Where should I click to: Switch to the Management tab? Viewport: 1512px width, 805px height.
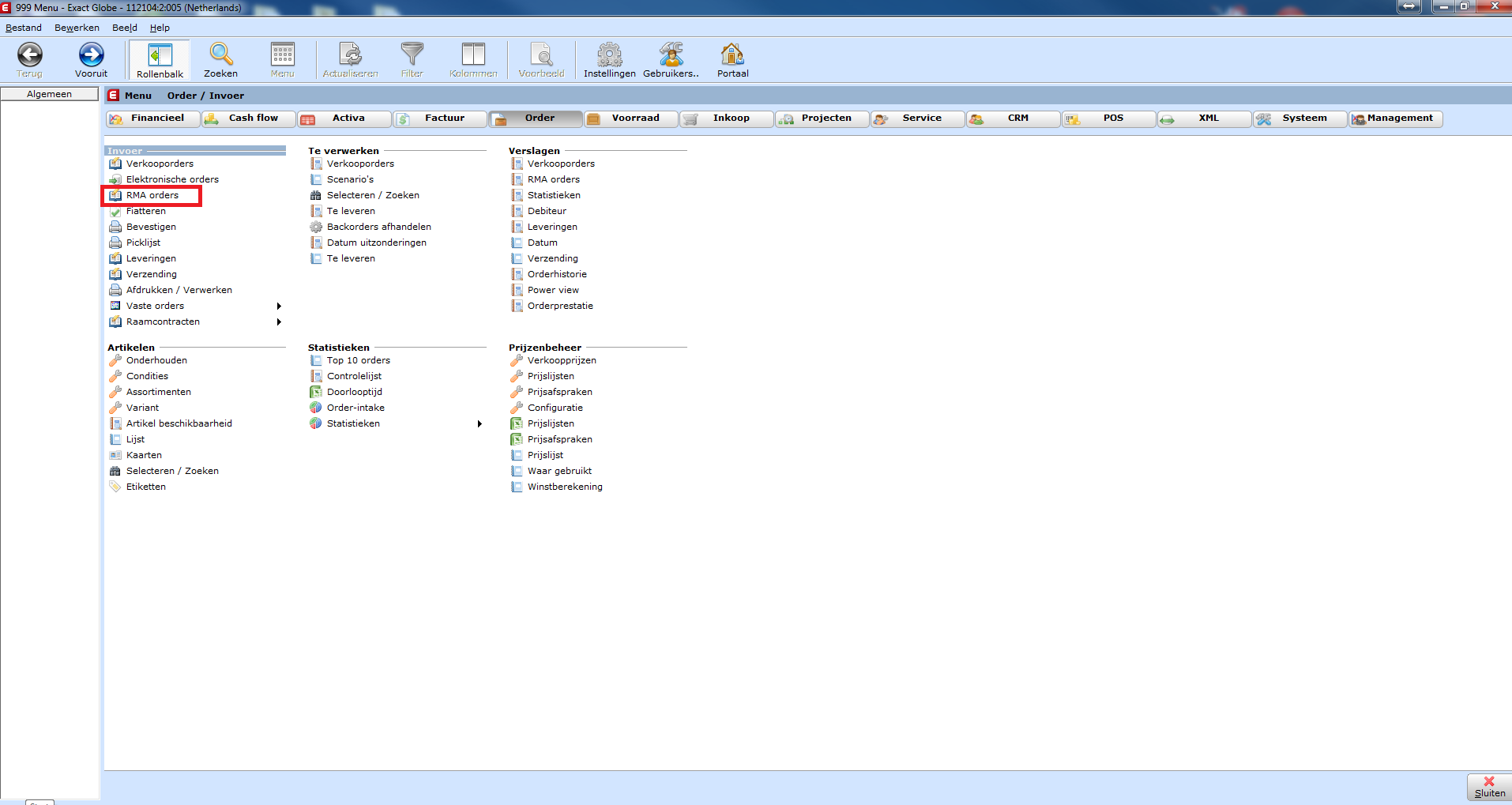tap(1396, 118)
